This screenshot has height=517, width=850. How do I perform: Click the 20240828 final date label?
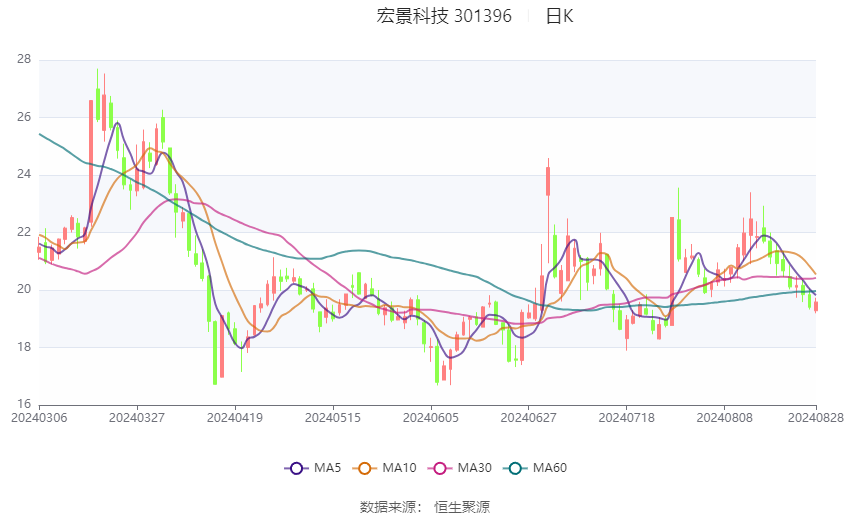(816, 415)
